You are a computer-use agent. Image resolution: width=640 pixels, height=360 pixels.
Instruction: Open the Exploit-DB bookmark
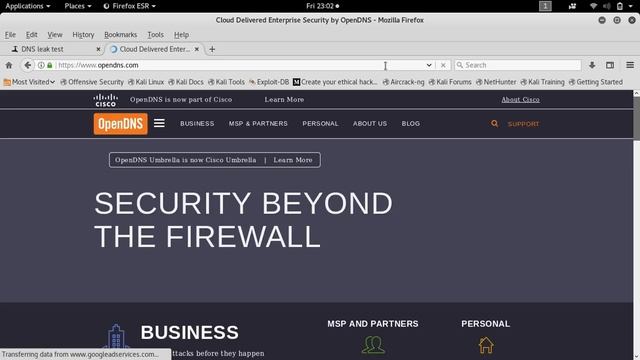pyautogui.click(x=269, y=82)
